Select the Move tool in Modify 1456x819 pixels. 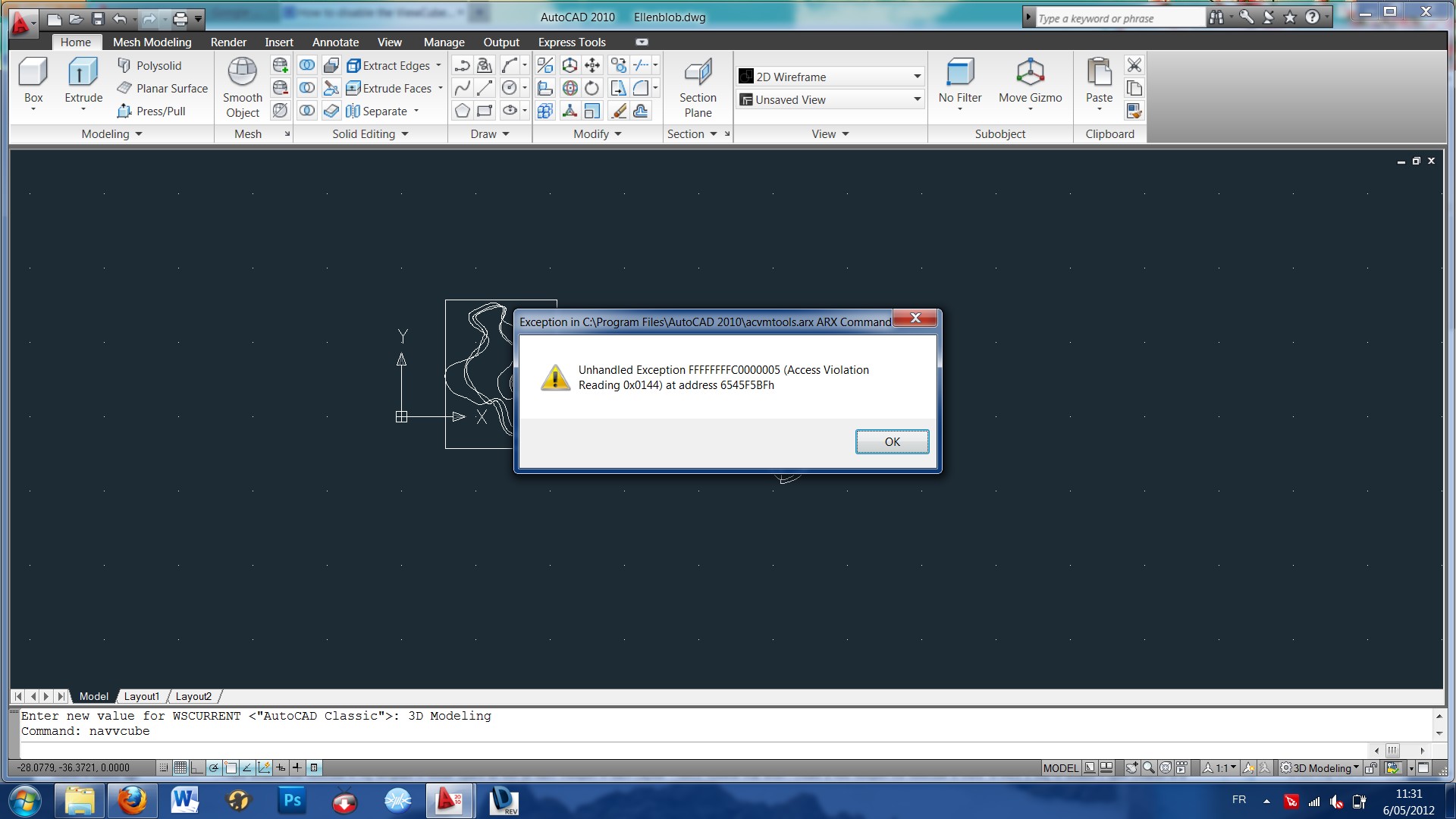[x=592, y=65]
